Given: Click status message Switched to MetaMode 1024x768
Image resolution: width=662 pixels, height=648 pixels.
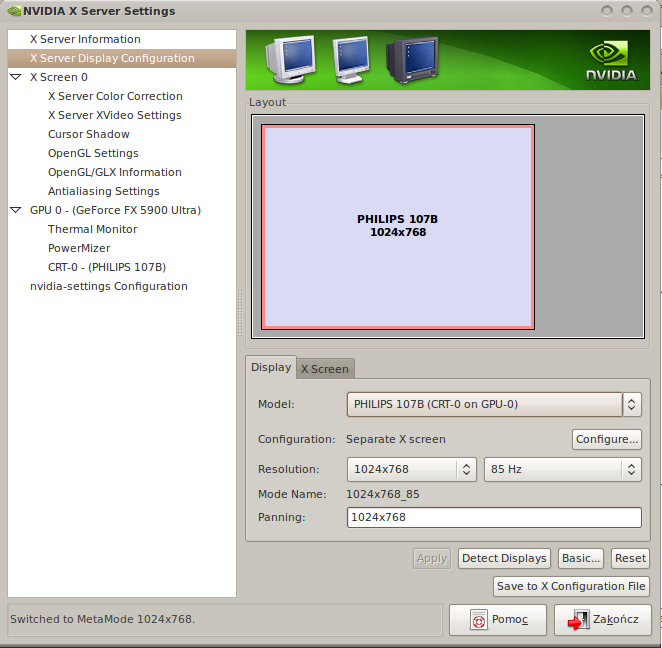Looking at the screenshot, I should click(x=103, y=619).
